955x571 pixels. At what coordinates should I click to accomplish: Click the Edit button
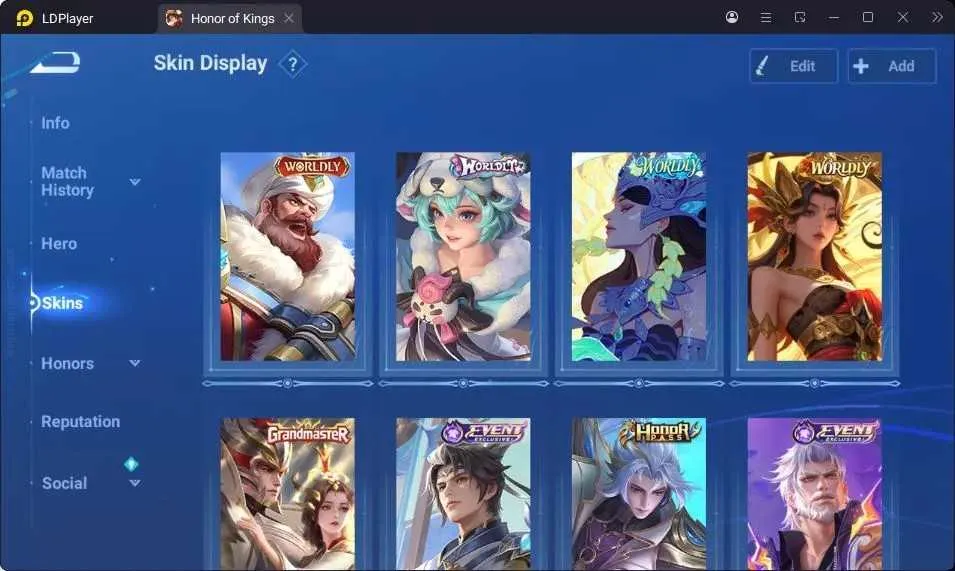pyautogui.click(x=794, y=66)
